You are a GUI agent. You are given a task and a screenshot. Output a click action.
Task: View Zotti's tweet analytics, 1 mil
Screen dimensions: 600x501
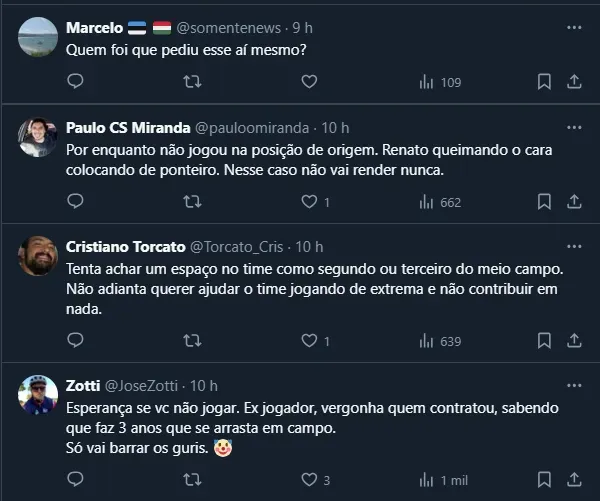pos(443,480)
